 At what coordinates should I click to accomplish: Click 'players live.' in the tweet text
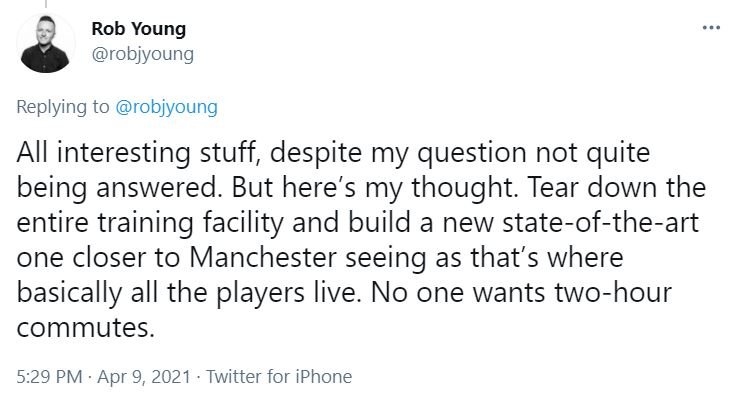[x=286, y=293]
